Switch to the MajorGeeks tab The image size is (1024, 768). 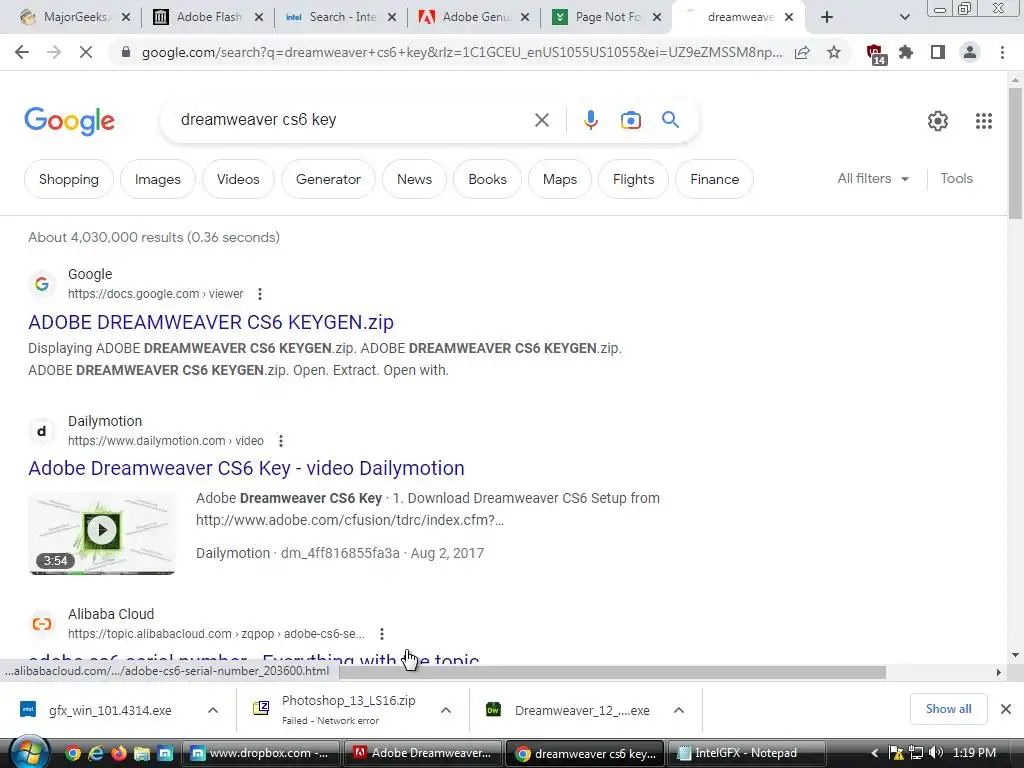coord(74,17)
